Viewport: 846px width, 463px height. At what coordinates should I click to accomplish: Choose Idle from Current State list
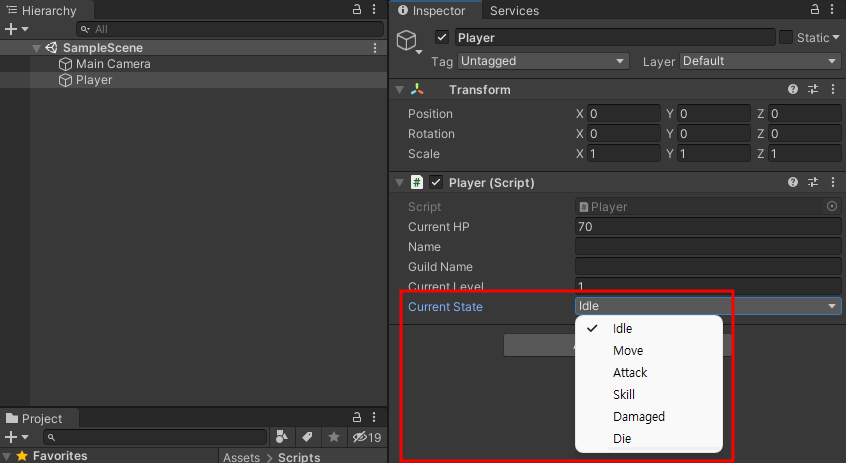click(x=649, y=328)
